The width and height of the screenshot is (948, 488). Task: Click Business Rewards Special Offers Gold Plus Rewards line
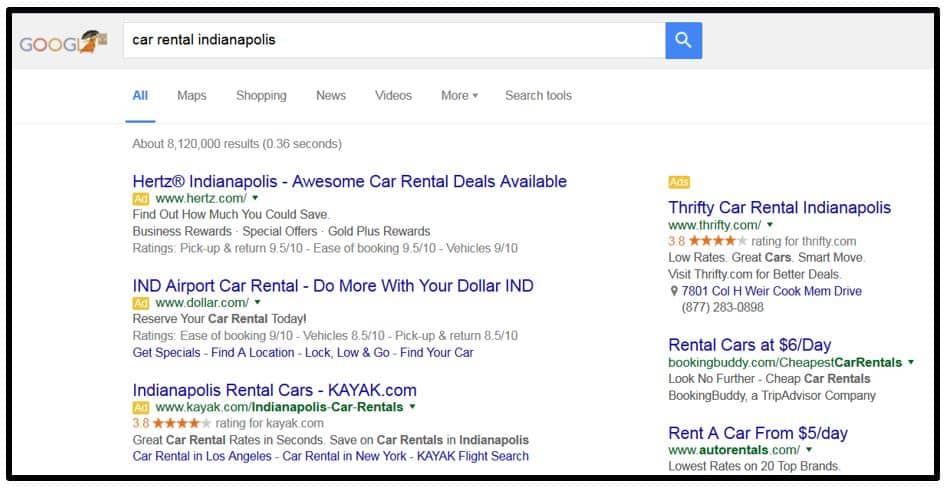tap(281, 231)
